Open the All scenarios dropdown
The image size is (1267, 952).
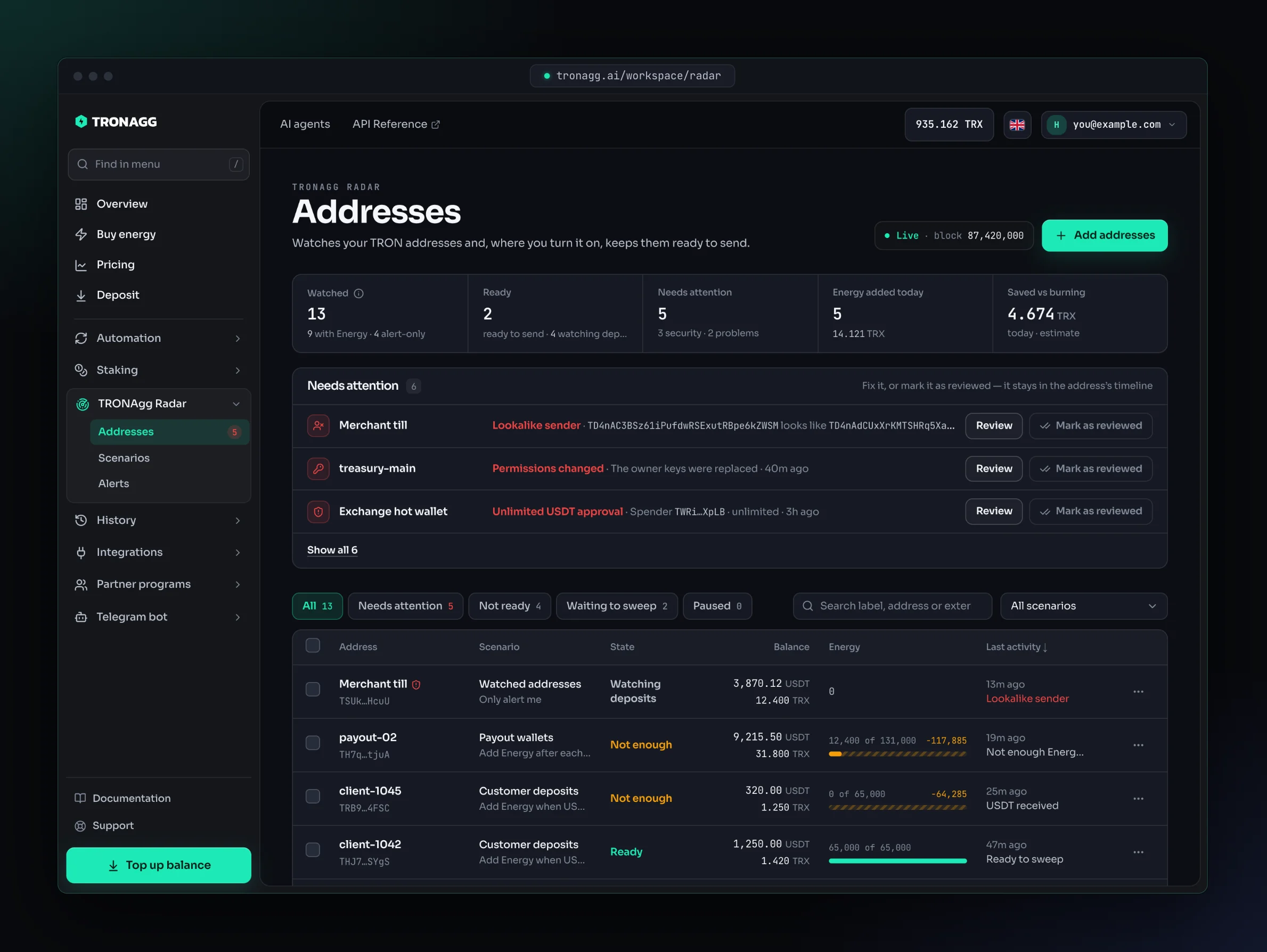(1083, 606)
